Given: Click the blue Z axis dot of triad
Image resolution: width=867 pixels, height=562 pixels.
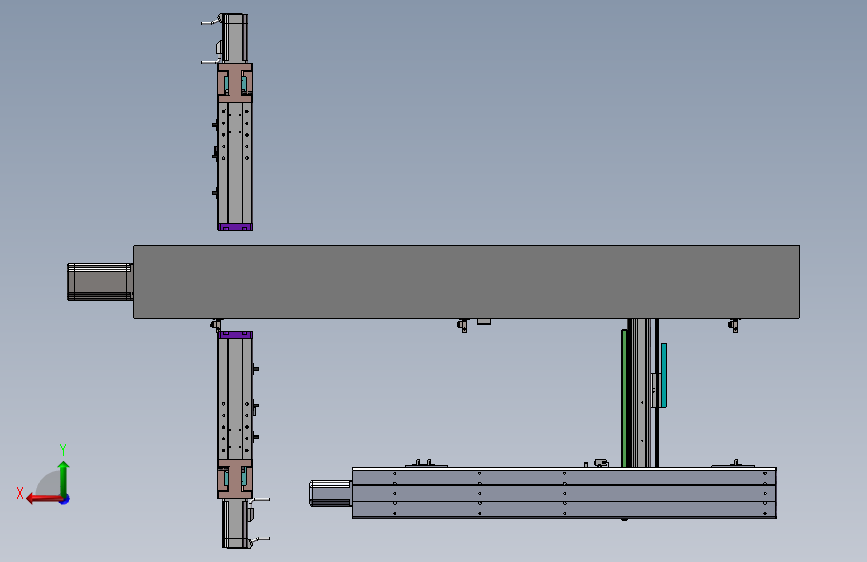Looking at the screenshot, I should [65, 499].
